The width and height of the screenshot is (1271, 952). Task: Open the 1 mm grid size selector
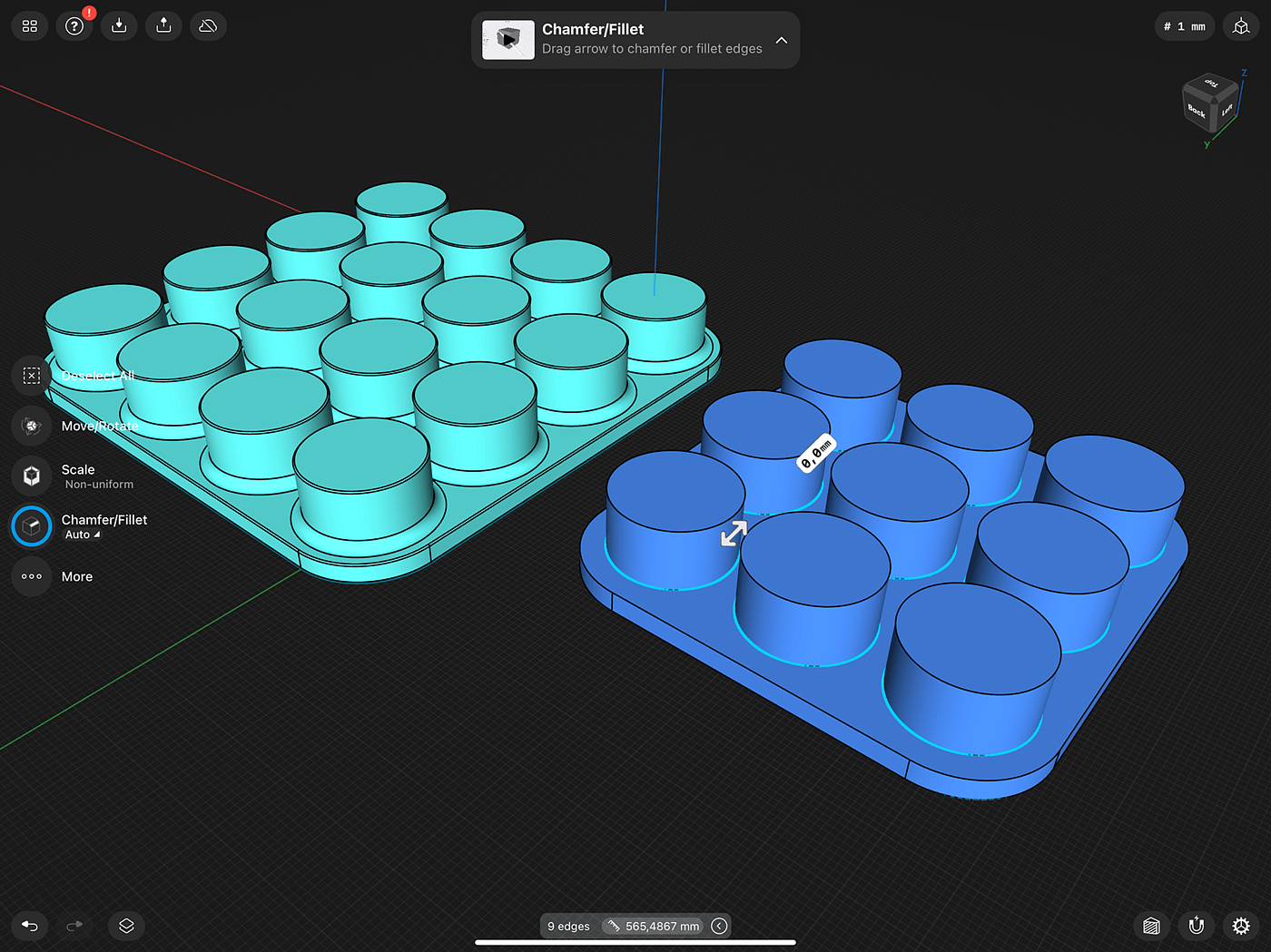(1185, 26)
